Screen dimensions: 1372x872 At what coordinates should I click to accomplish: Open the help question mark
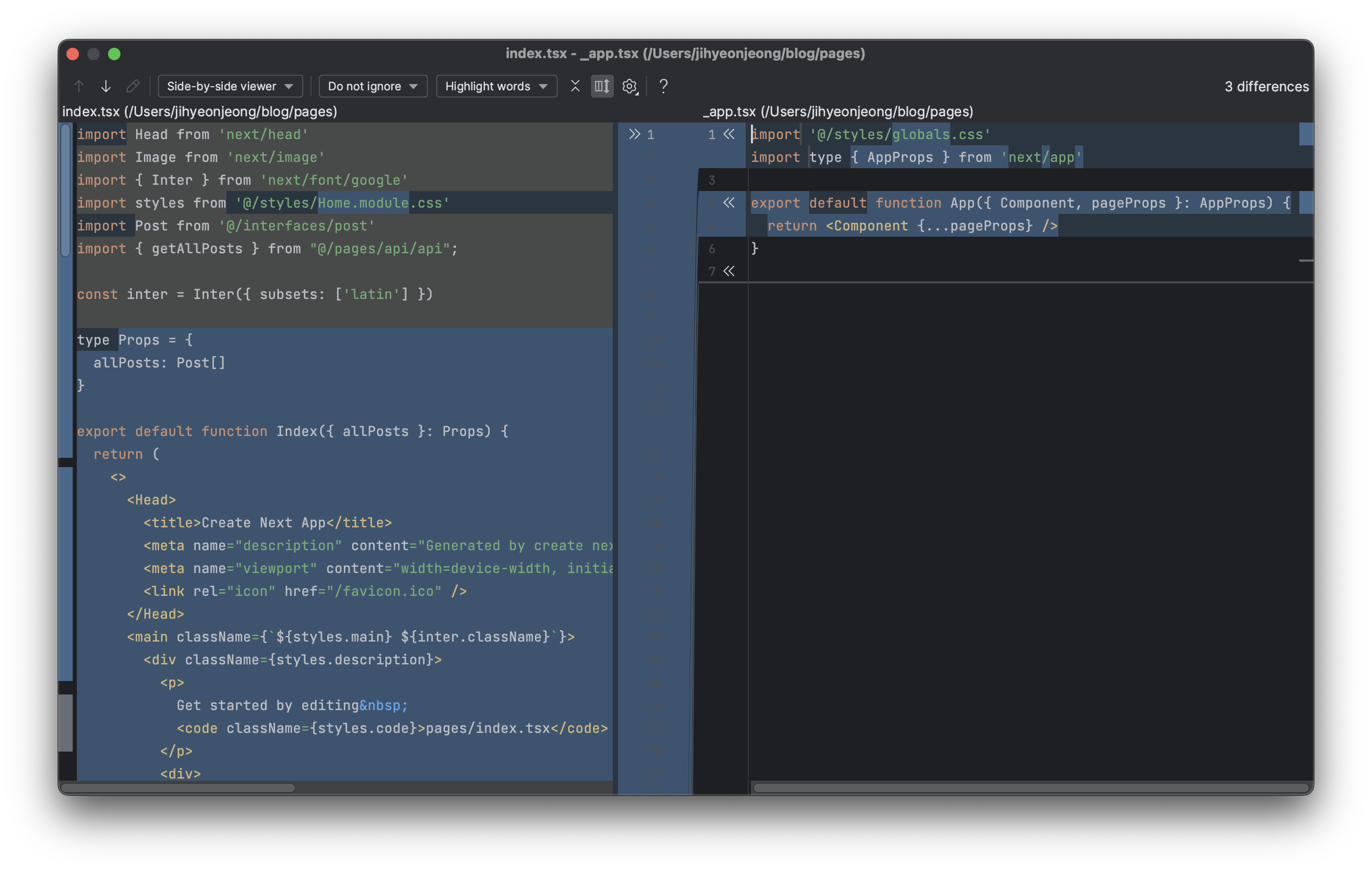[x=663, y=86]
